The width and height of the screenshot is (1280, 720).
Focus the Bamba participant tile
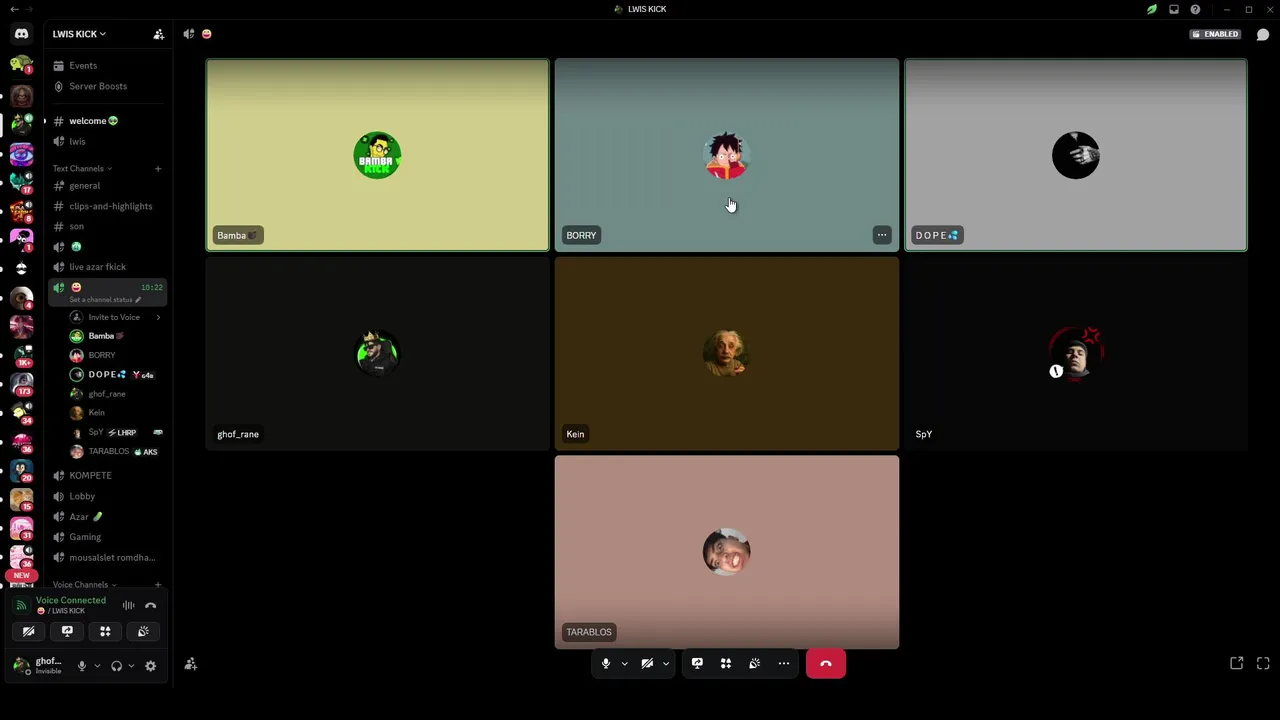click(377, 155)
